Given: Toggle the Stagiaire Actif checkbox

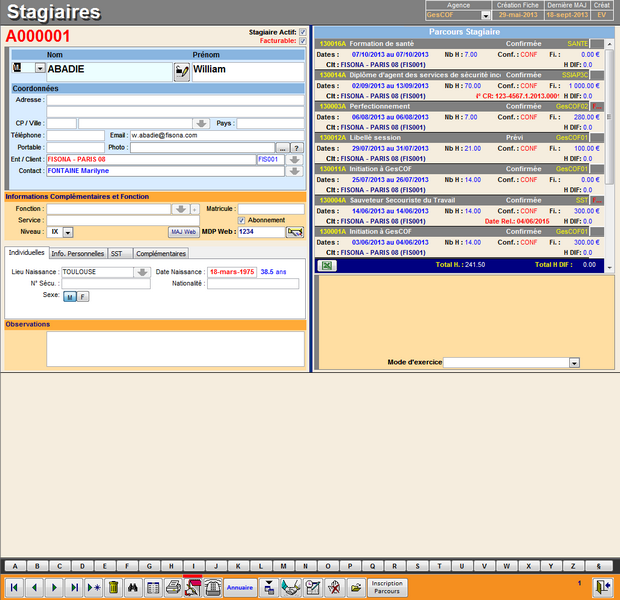Looking at the screenshot, I should [x=303, y=33].
